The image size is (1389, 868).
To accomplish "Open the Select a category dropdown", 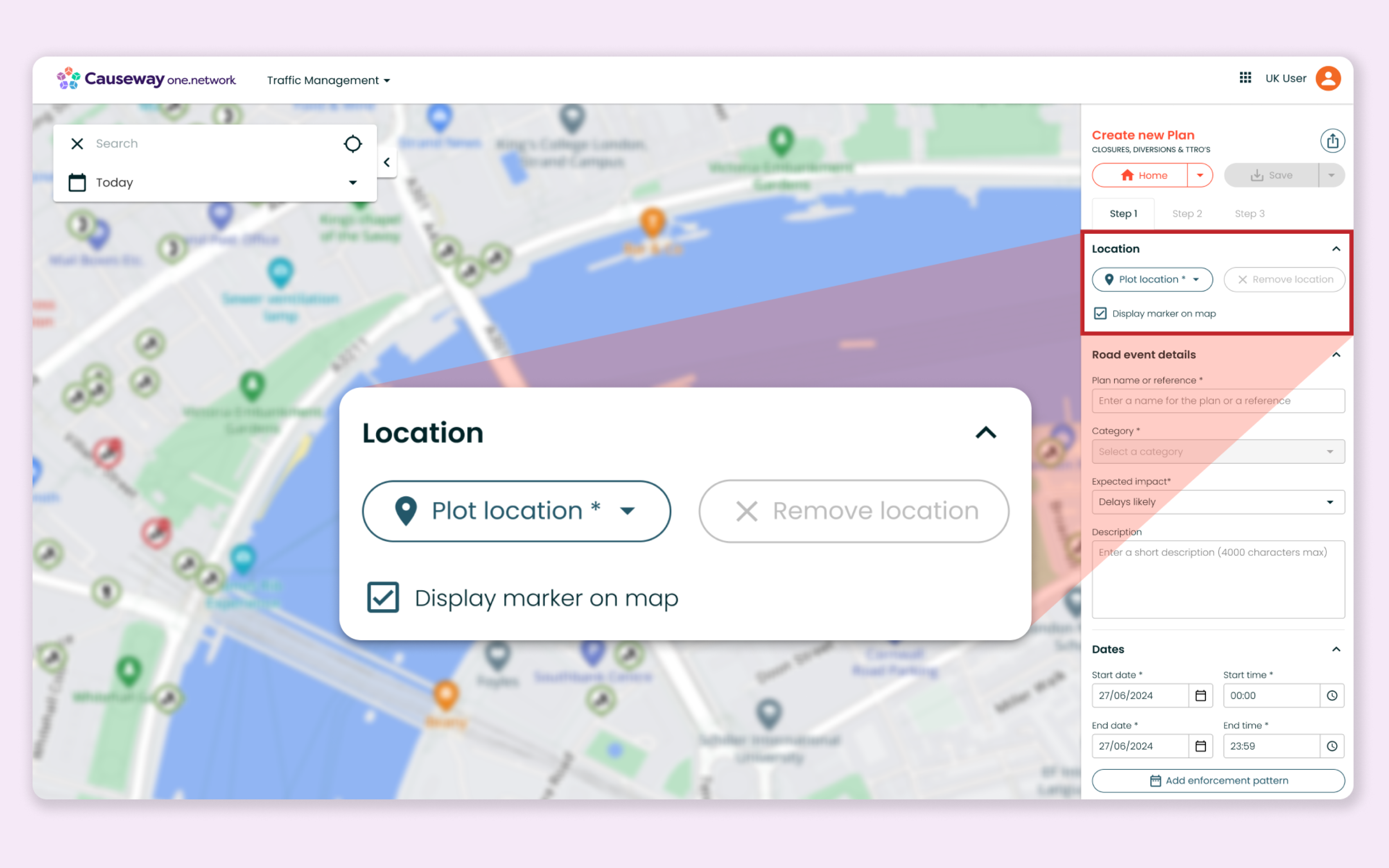I will [x=1218, y=451].
